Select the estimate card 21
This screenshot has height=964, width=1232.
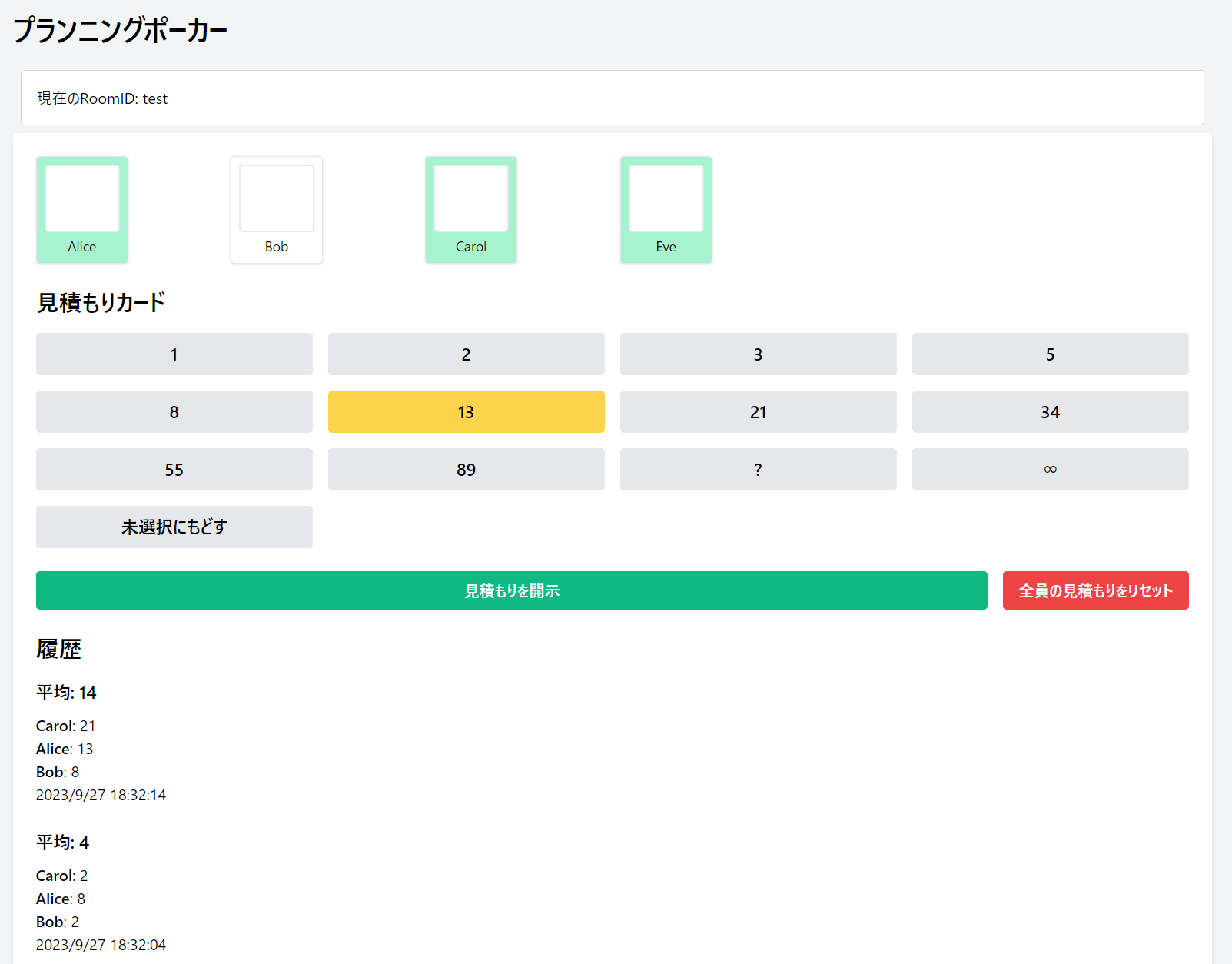pyautogui.click(x=758, y=411)
